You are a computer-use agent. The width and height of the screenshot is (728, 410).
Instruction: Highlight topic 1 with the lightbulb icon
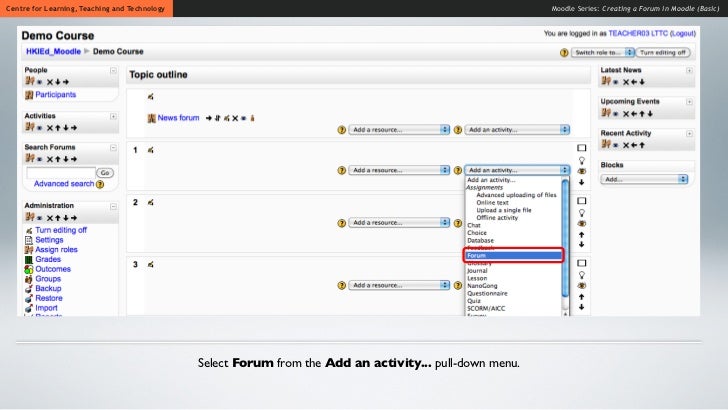tap(582, 160)
